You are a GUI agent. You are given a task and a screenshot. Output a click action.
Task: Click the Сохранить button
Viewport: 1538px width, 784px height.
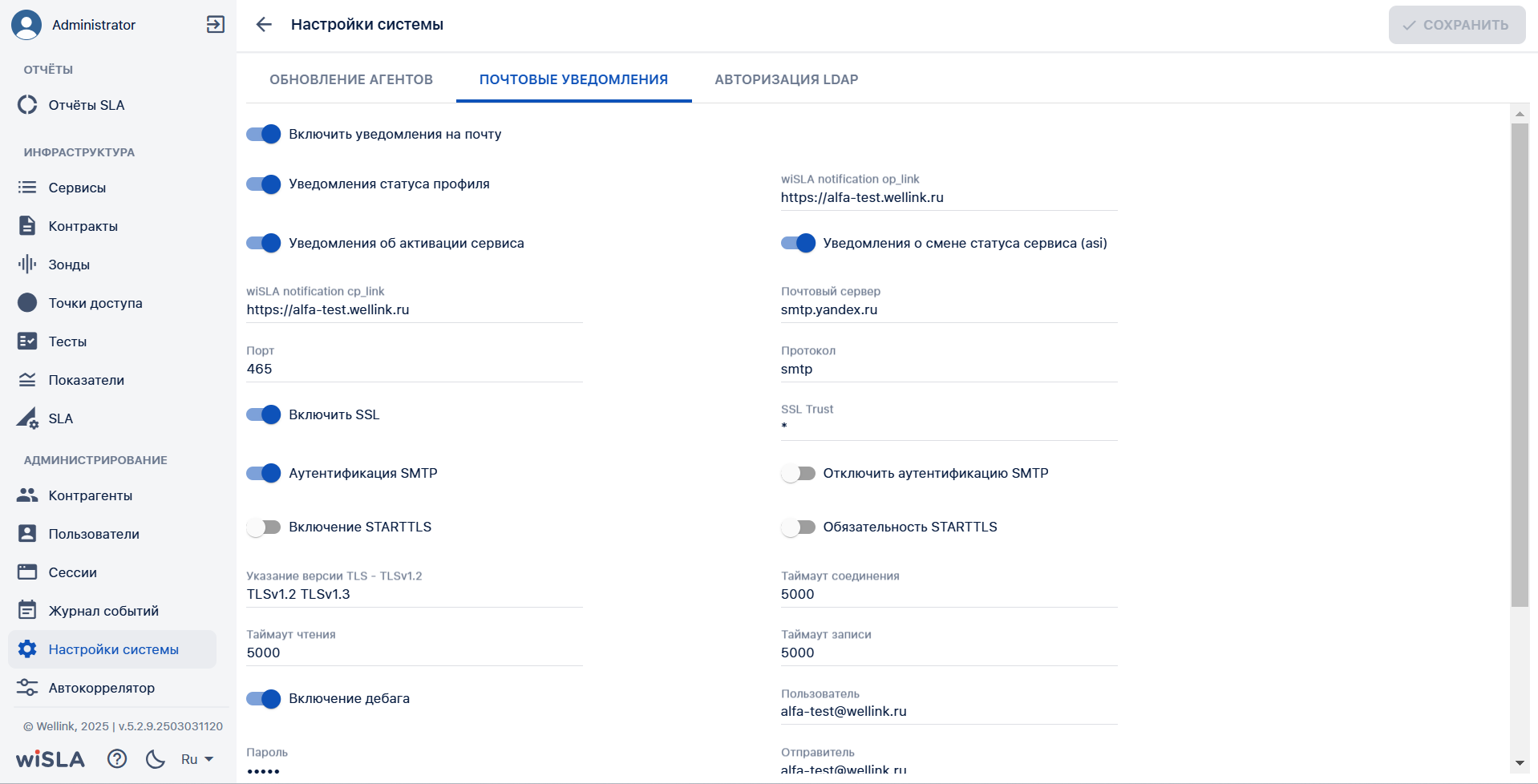(x=1457, y=25)
